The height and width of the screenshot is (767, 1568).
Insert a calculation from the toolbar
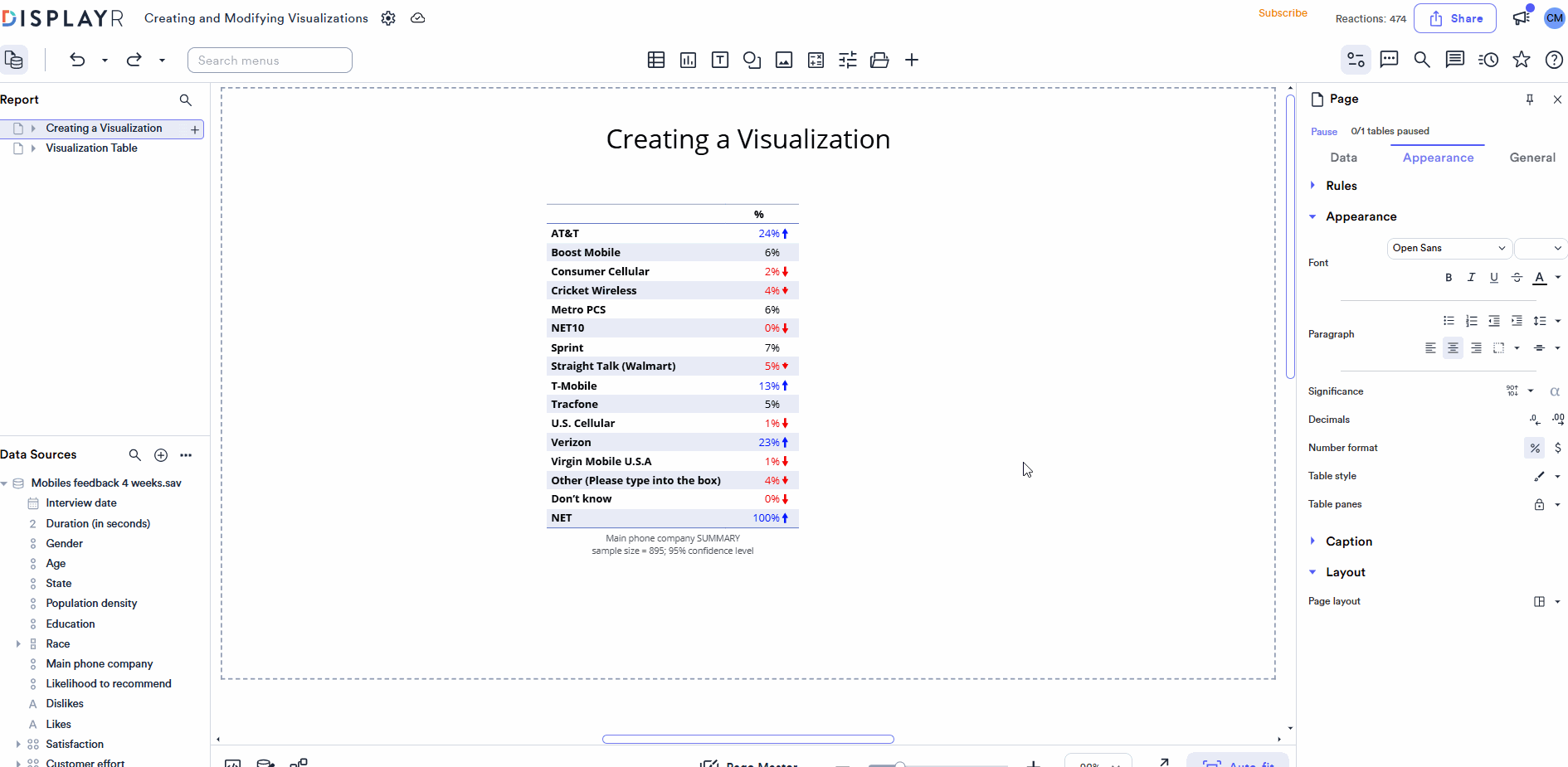[x=816, y=60]
